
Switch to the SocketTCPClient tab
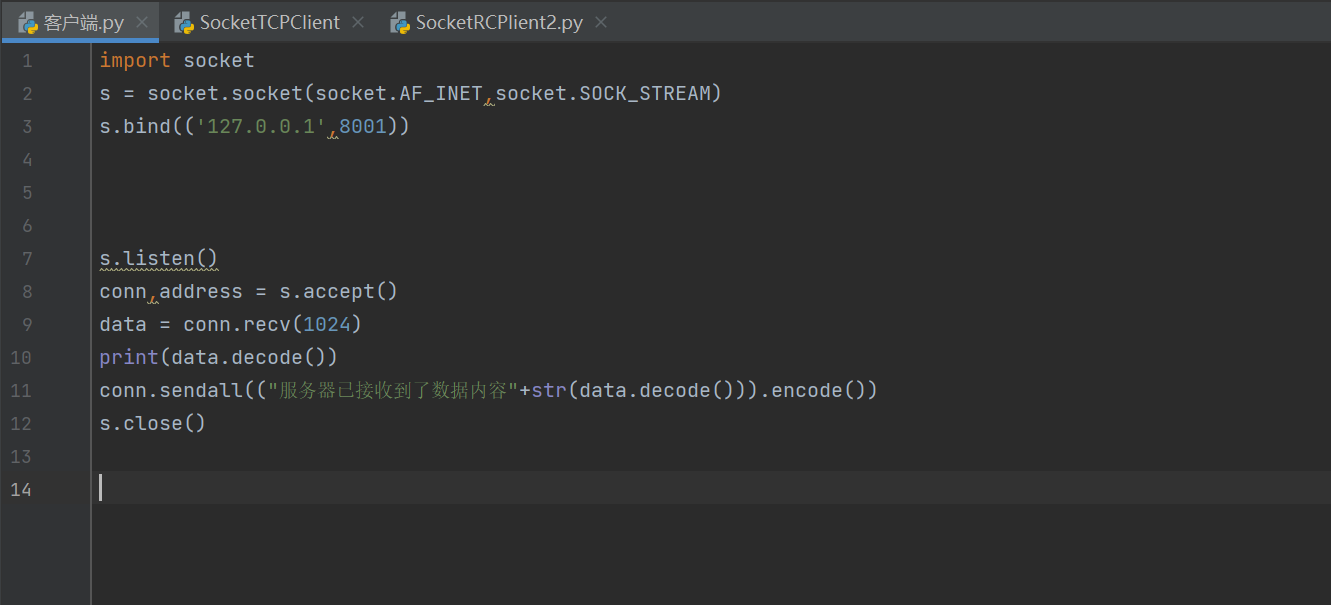coord(269,22)
